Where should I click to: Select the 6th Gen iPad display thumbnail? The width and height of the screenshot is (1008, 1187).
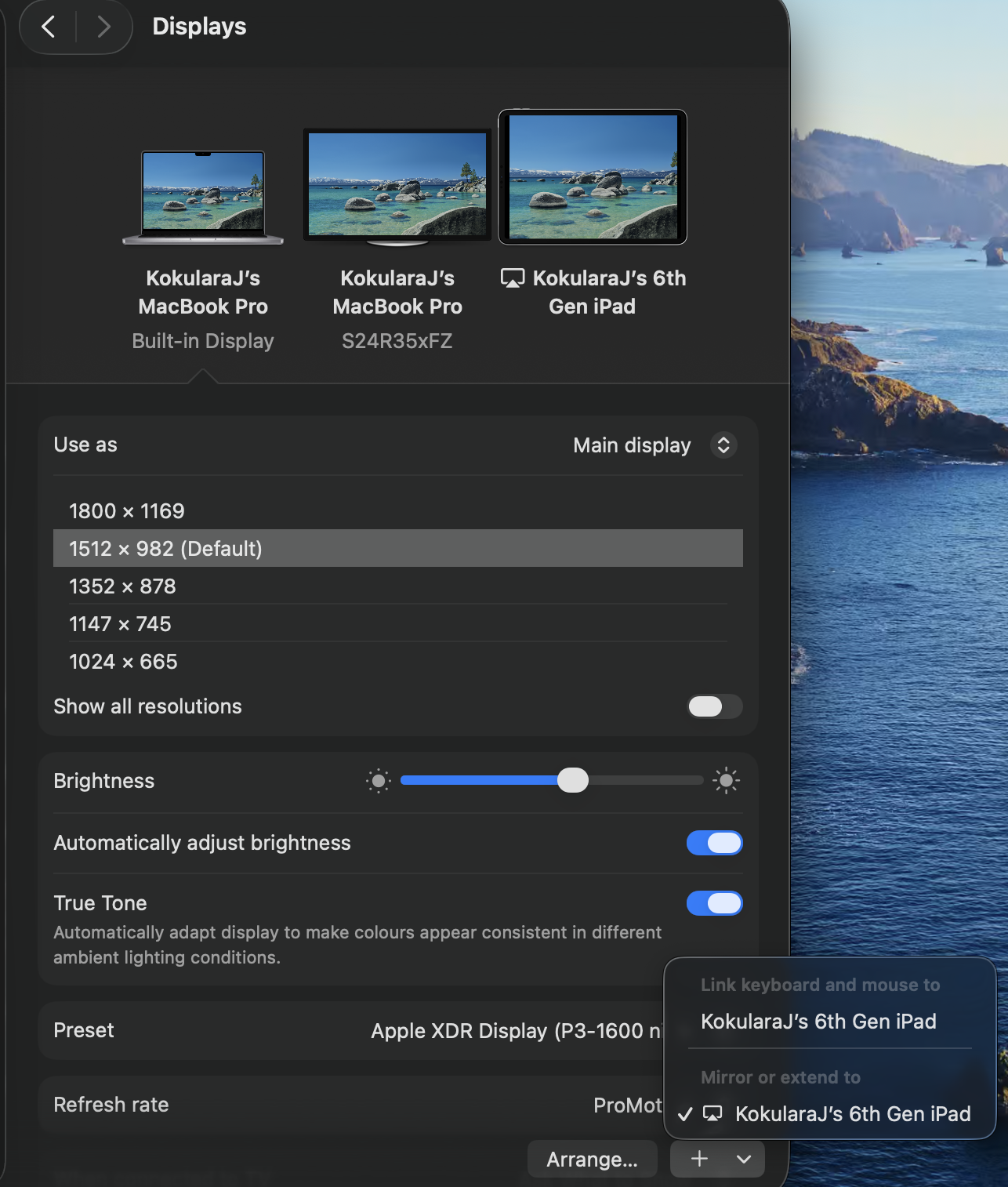(x=593, y=177)
